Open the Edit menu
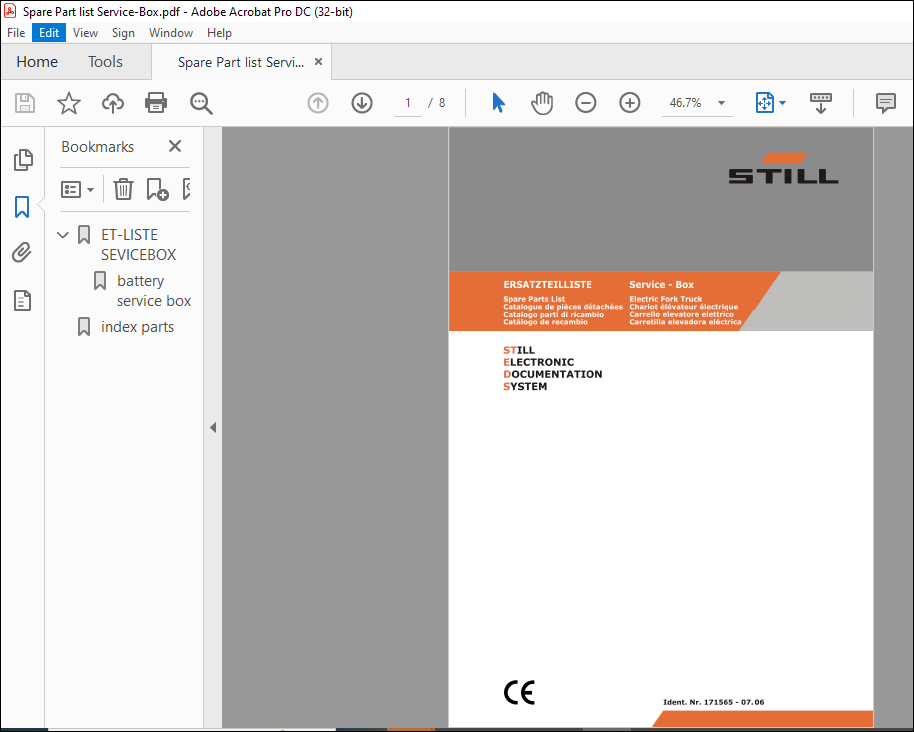Image resolution: width=914 pixels, height=732 pixels. 49,33
